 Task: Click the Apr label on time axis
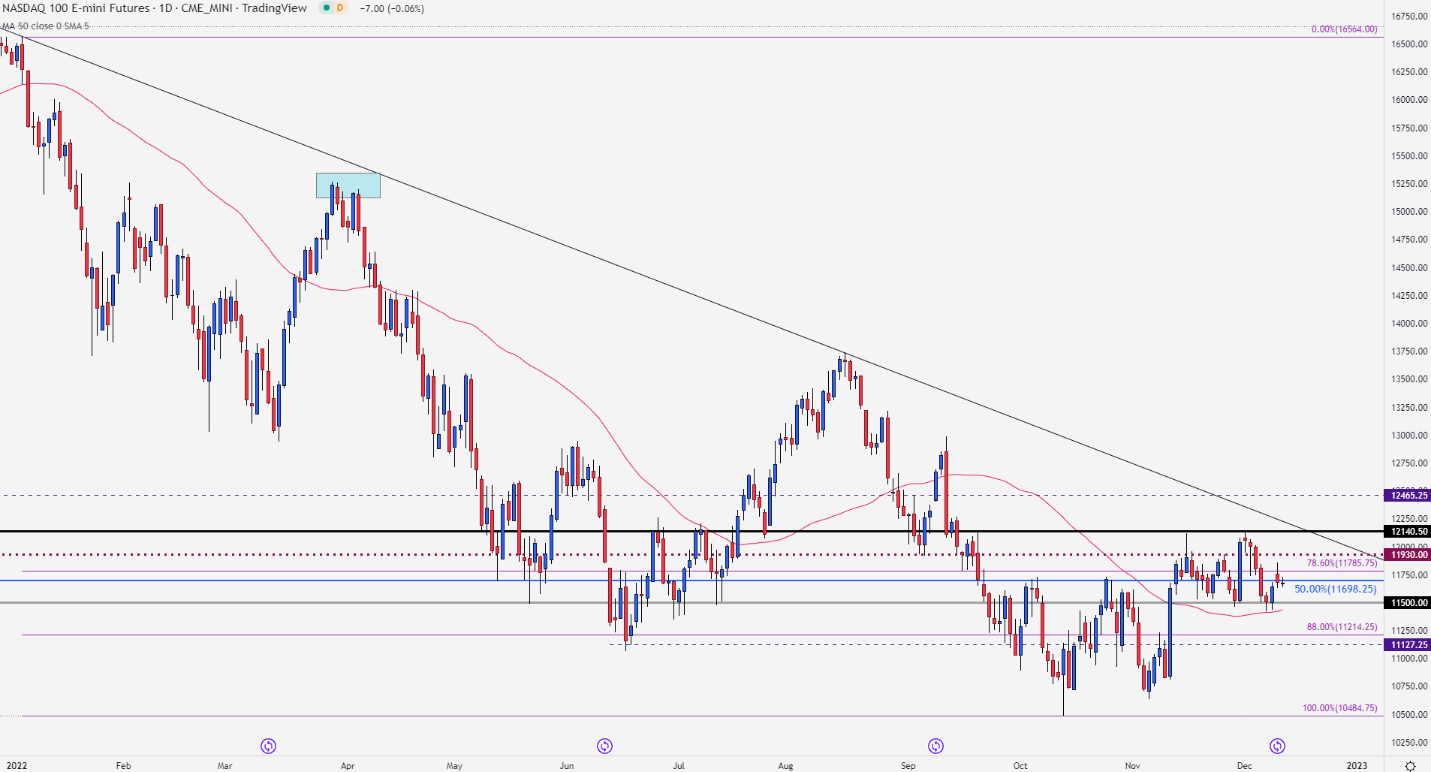(348, 765)
